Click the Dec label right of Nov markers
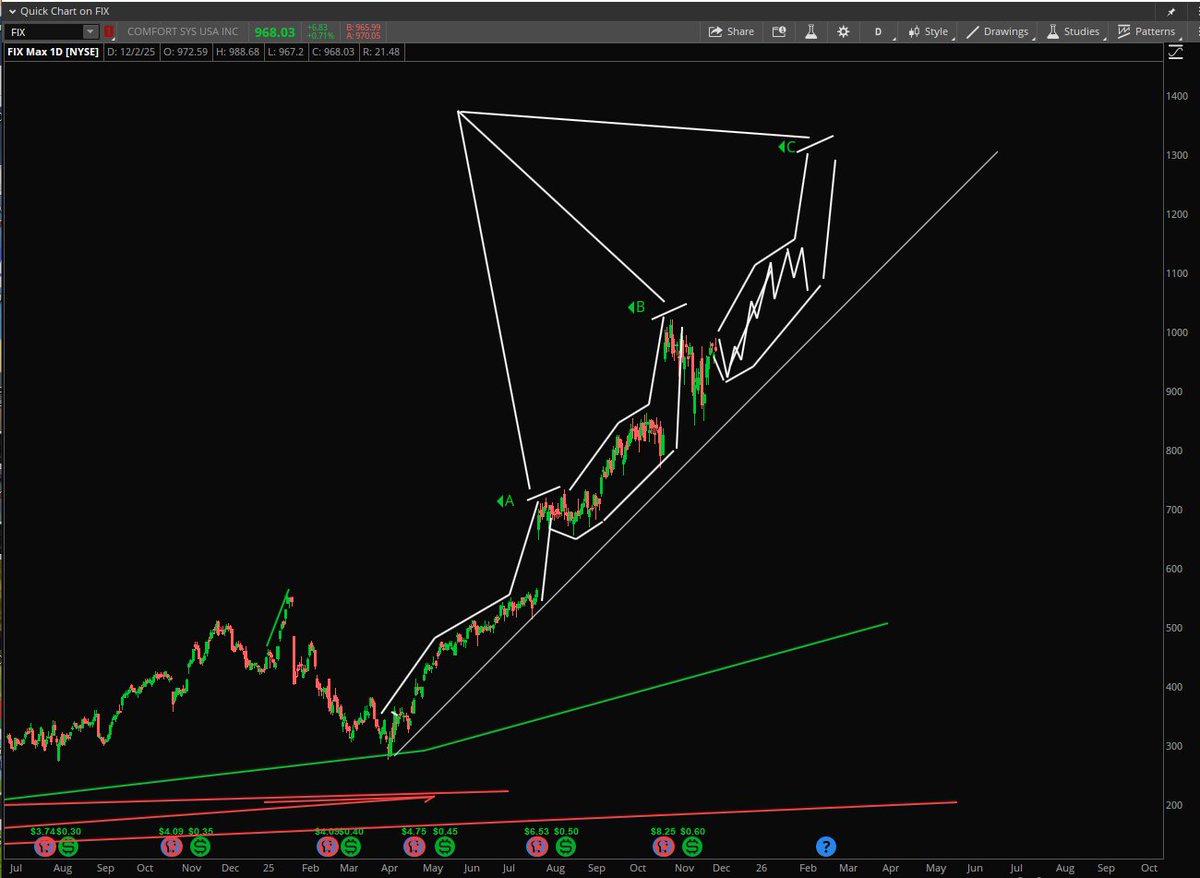The image size is (1200, 878). pos(723,869)
